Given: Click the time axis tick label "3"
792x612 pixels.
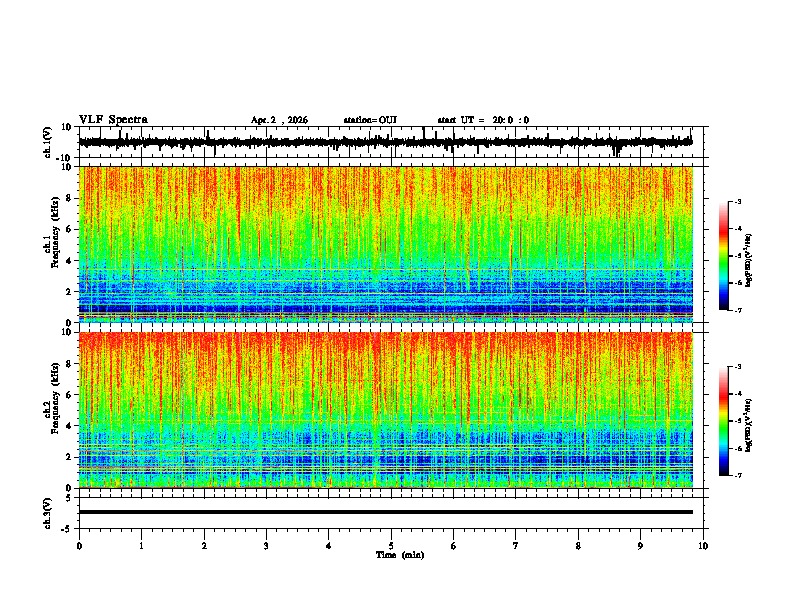Looking at the screenshot, I should pos(266,546).
